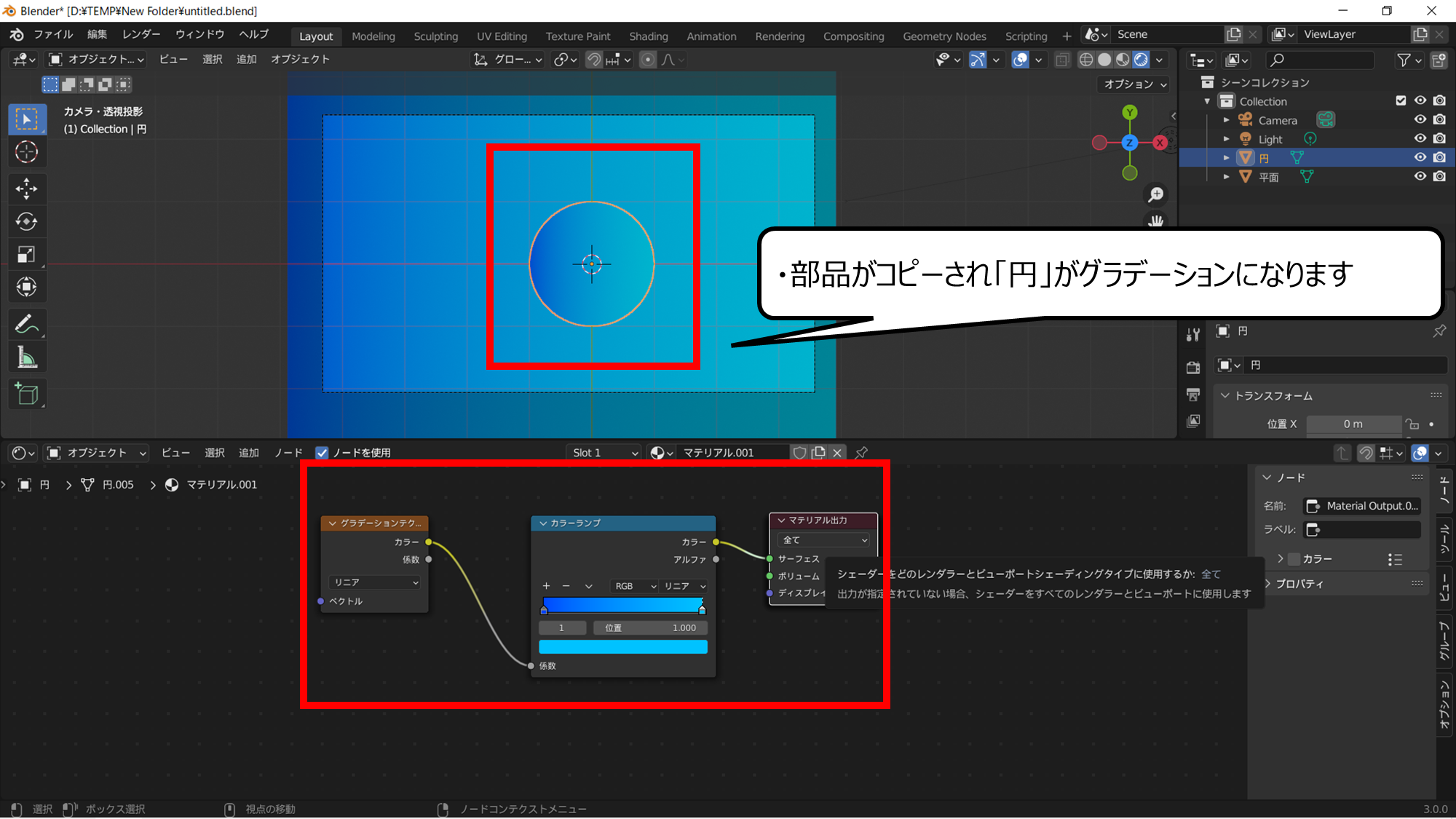Choose the Transform tool
Image resolution: width=1456 pixels, height=819 pixels.
27,287
